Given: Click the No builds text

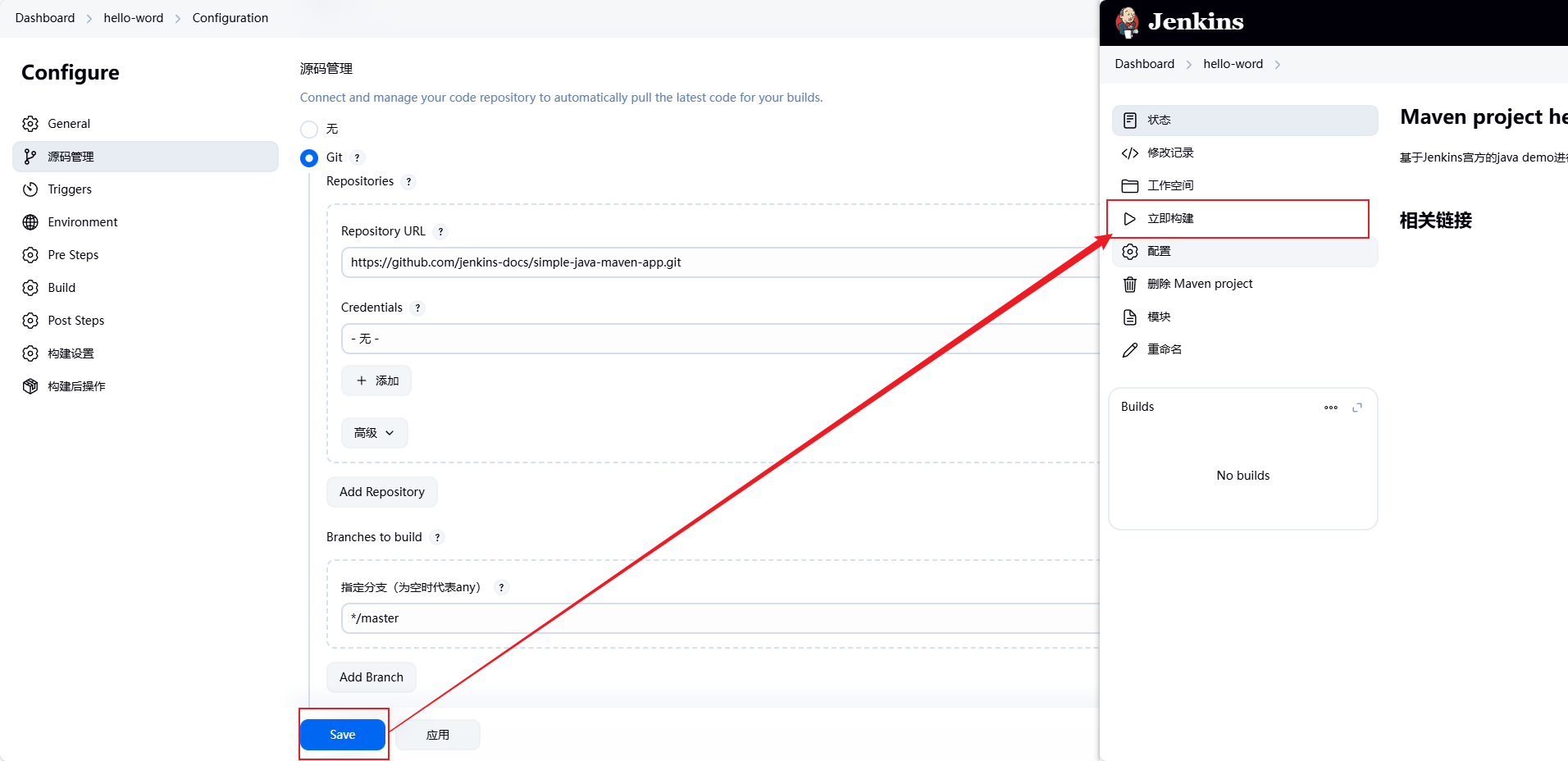Looking at the screenshot, I should point(1243,476).
